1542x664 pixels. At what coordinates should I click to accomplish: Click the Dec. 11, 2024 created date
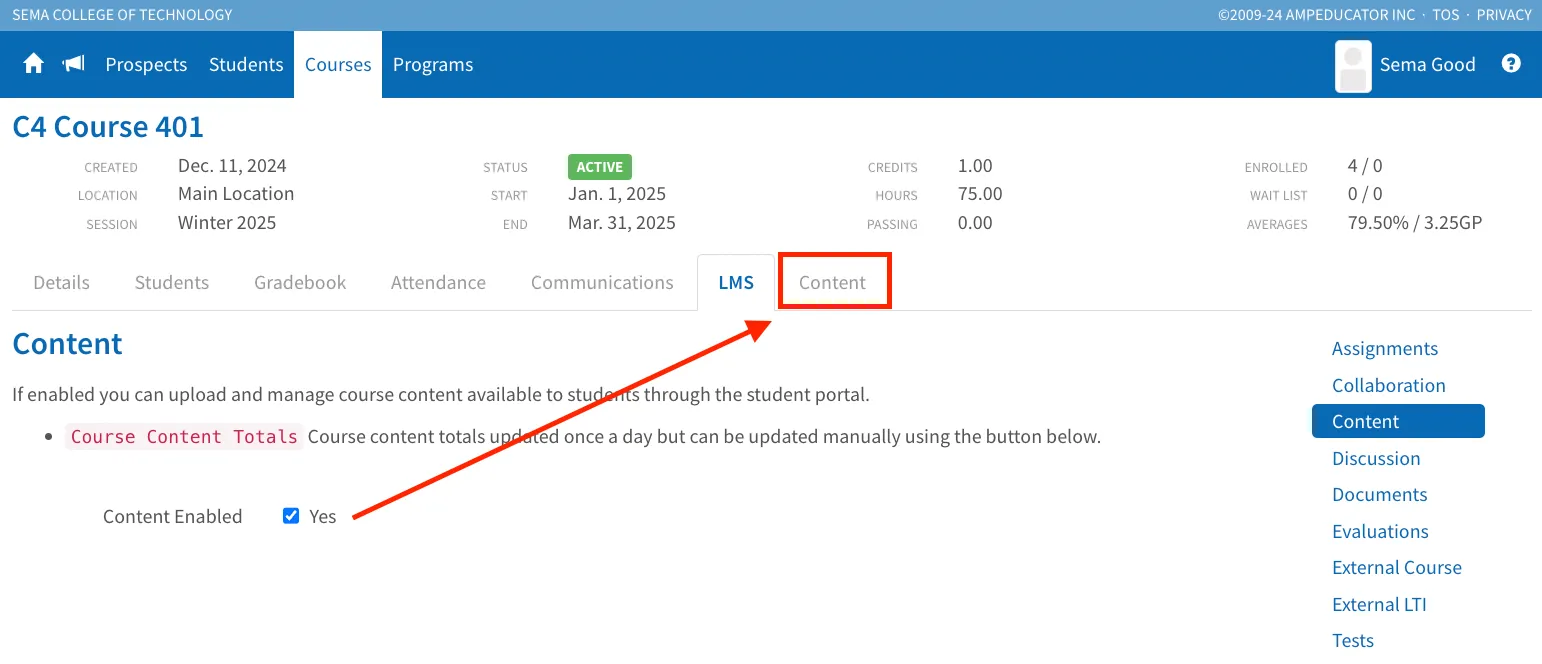click(232, 166)
